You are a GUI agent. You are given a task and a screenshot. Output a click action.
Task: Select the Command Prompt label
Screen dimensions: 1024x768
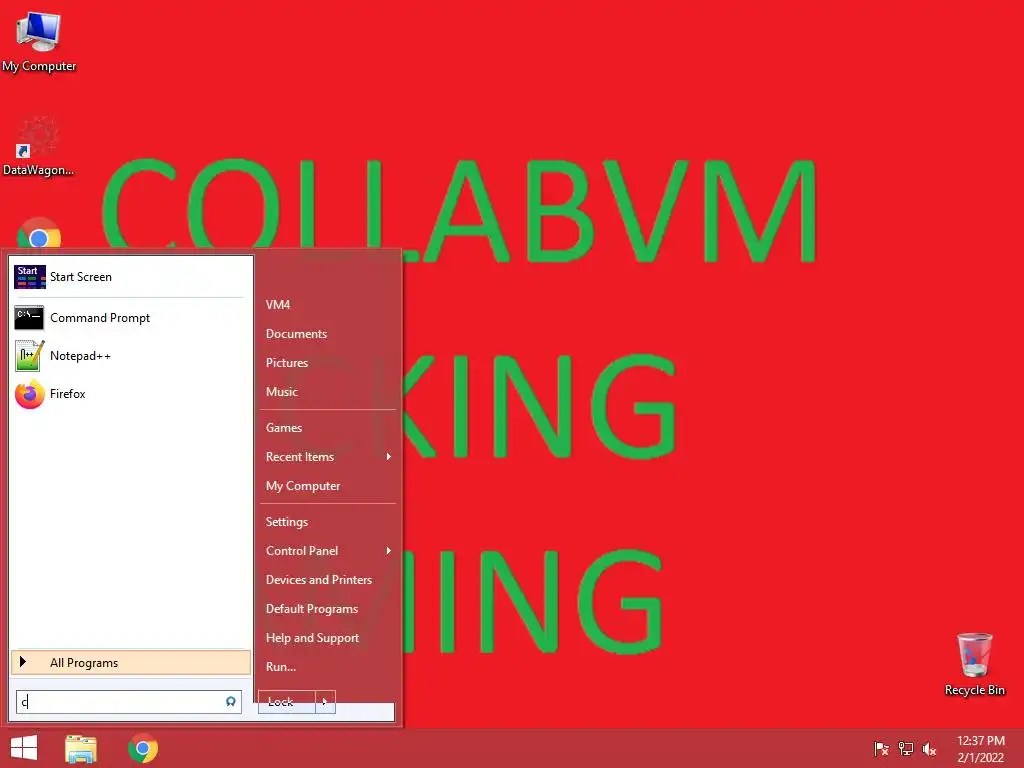(x=100, y=318)
